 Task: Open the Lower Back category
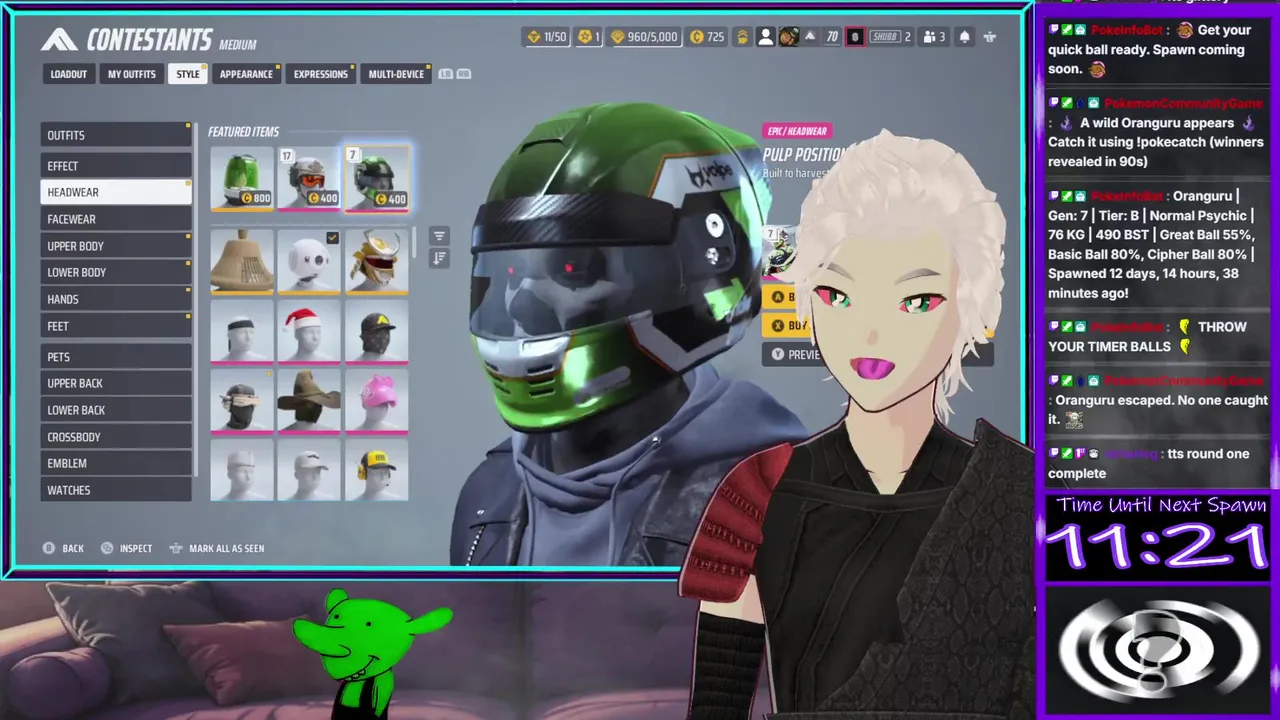pos(116,410)
